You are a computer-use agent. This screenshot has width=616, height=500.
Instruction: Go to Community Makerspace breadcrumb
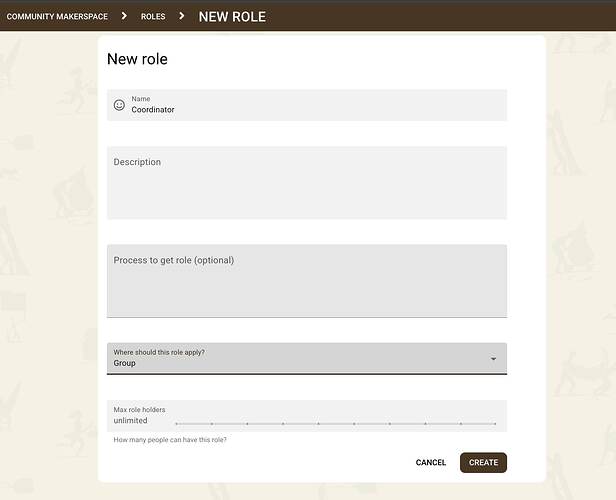pyautogui.click(x=57, y=16)
